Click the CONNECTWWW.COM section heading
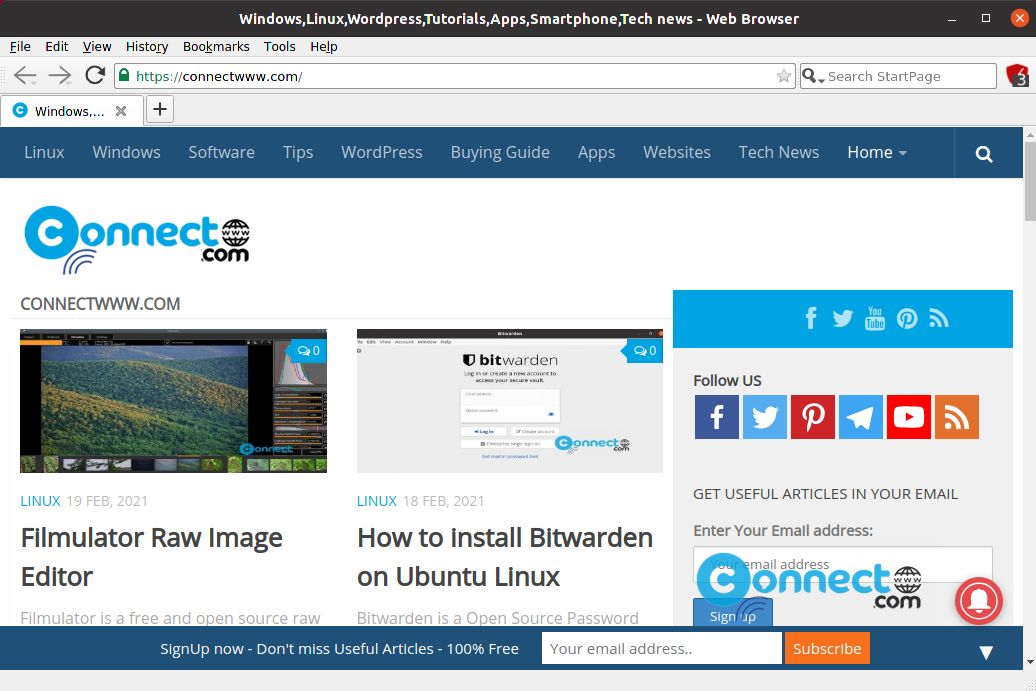1036x691 pixels. [x=100, y=304]
